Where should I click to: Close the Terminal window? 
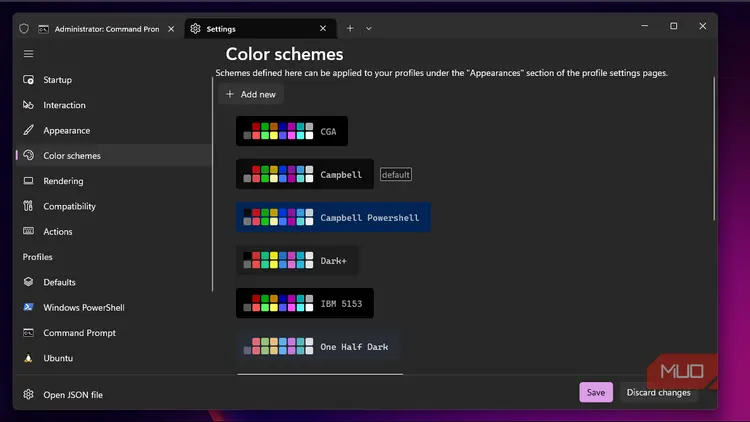702,26
